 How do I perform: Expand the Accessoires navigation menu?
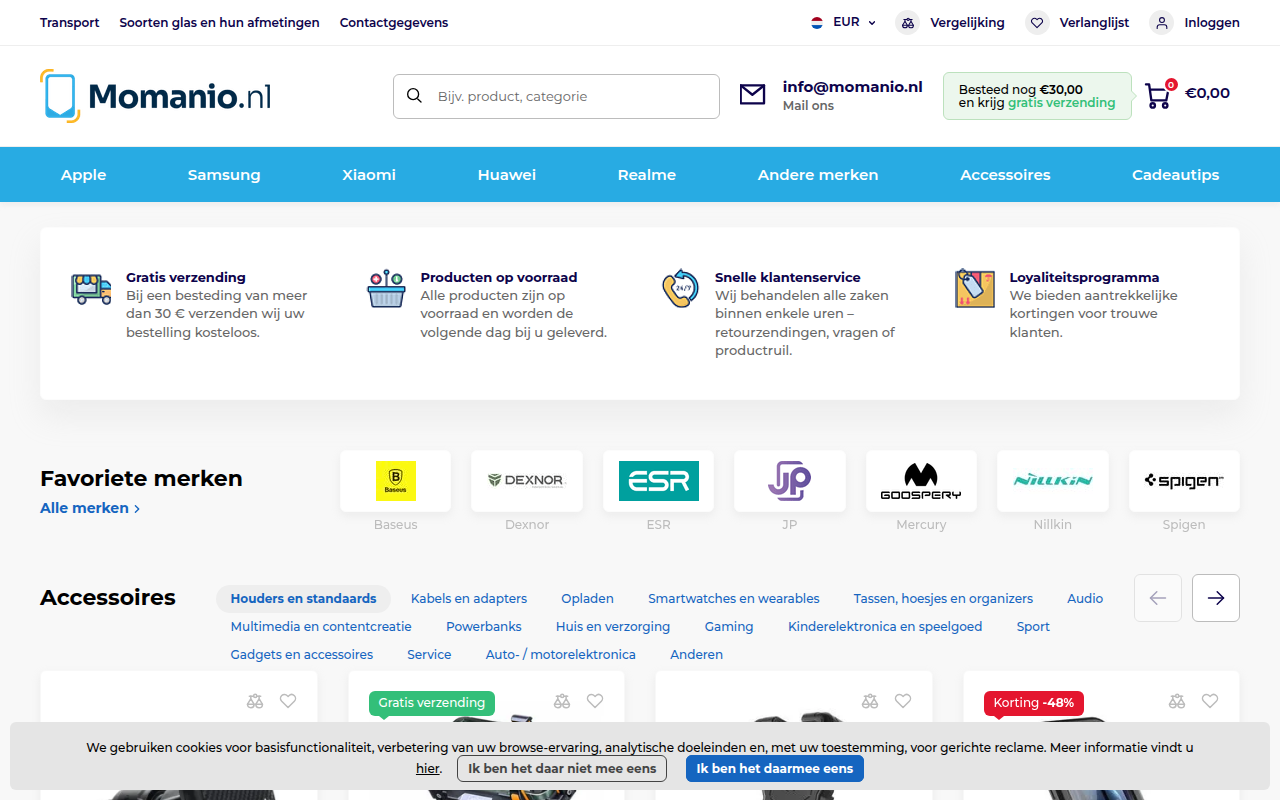tap(1005, 175)
